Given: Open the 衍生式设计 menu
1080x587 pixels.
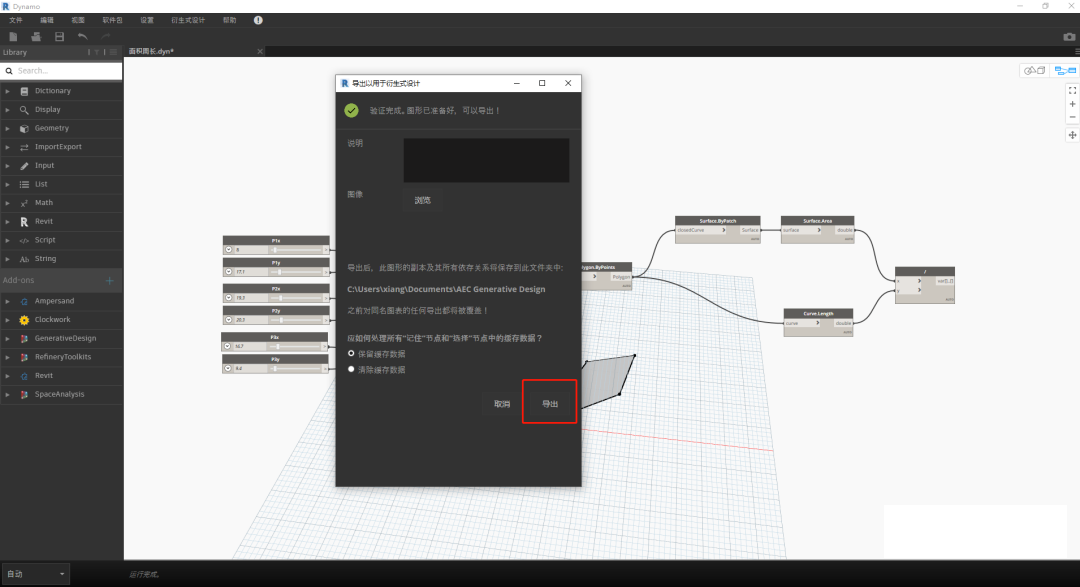Looking at the screenshot, I should 188,20.
